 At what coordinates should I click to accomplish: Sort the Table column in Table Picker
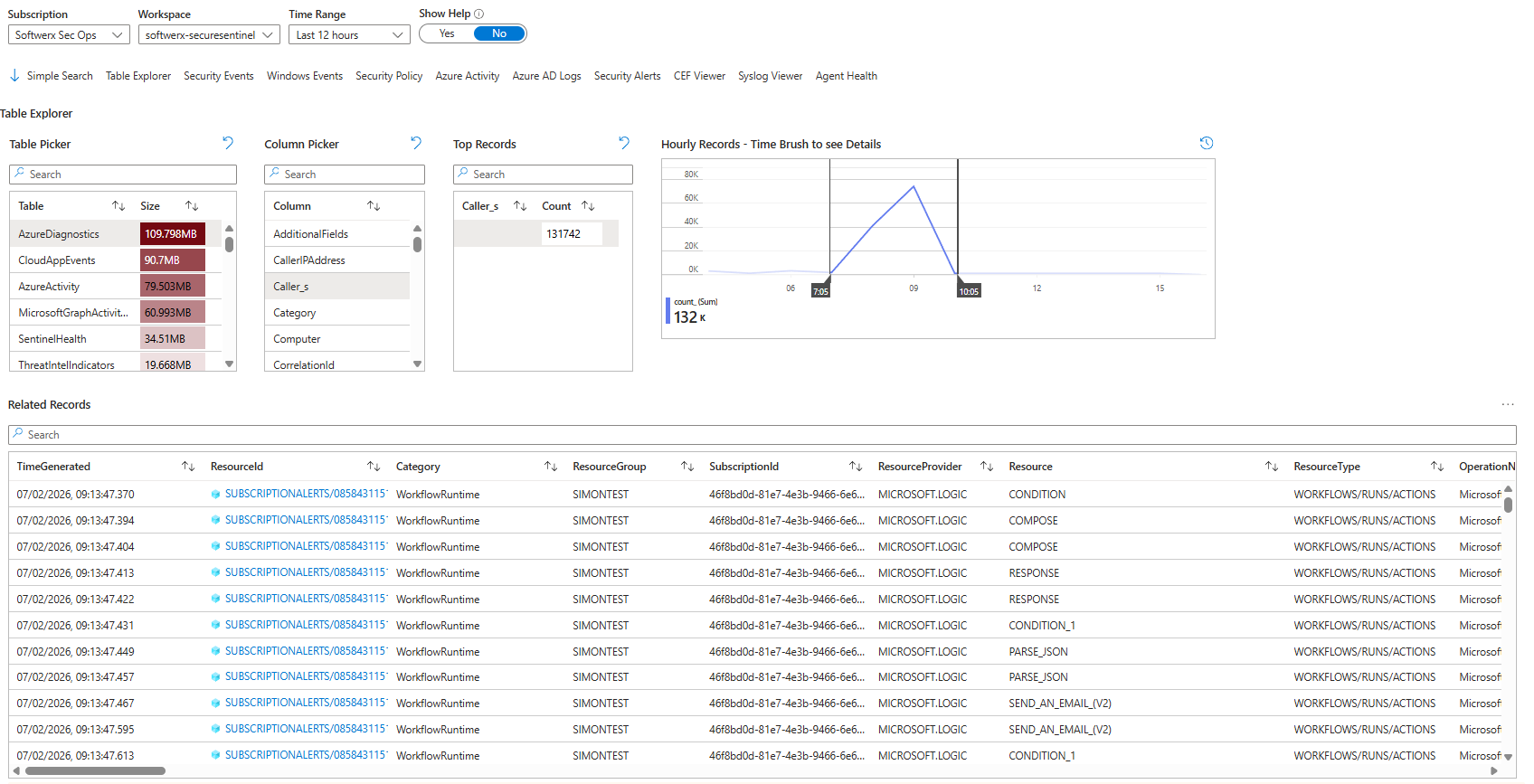(118, 206)
